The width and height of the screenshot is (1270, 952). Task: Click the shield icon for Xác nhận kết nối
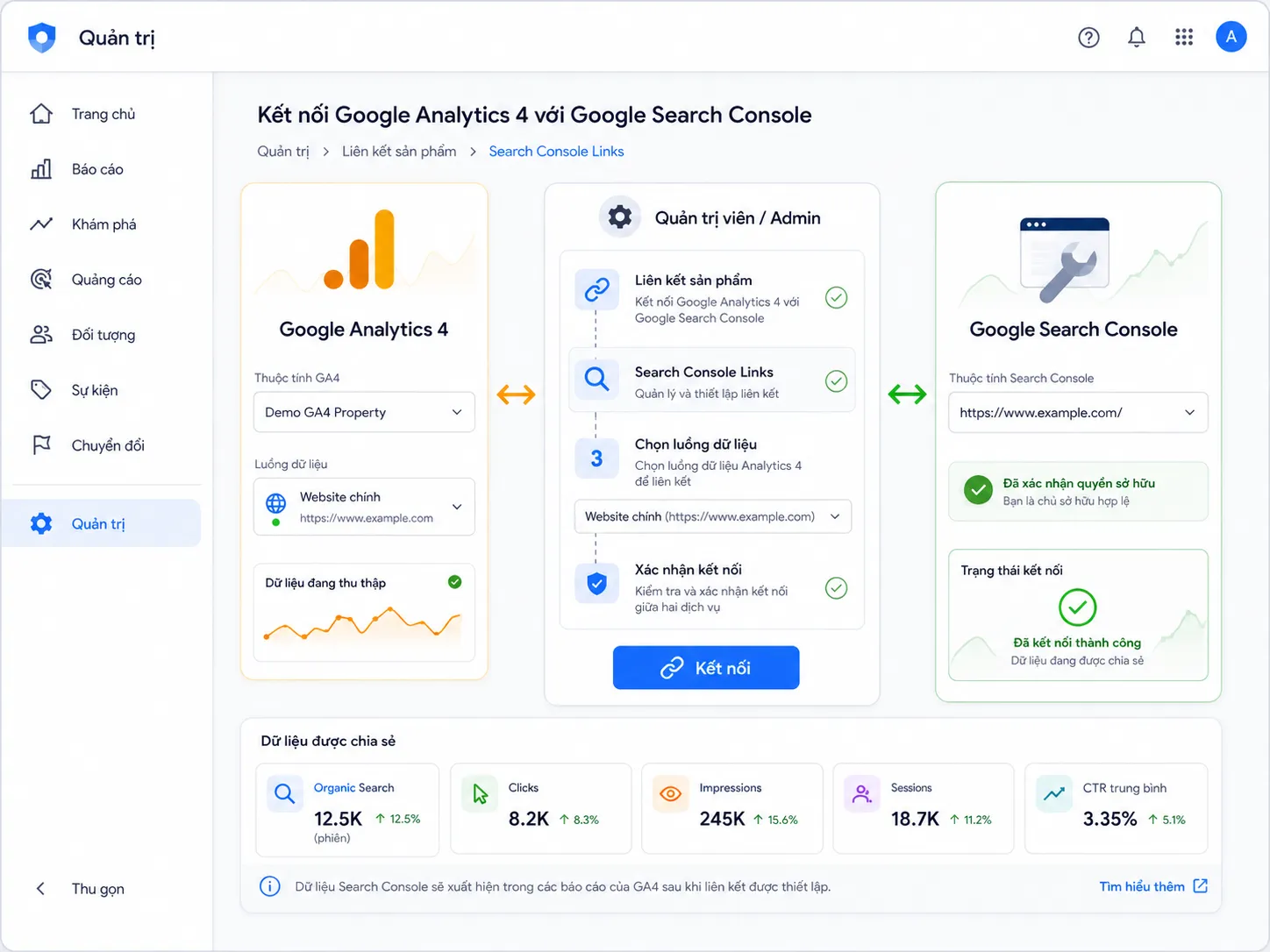tap(596, 583)
